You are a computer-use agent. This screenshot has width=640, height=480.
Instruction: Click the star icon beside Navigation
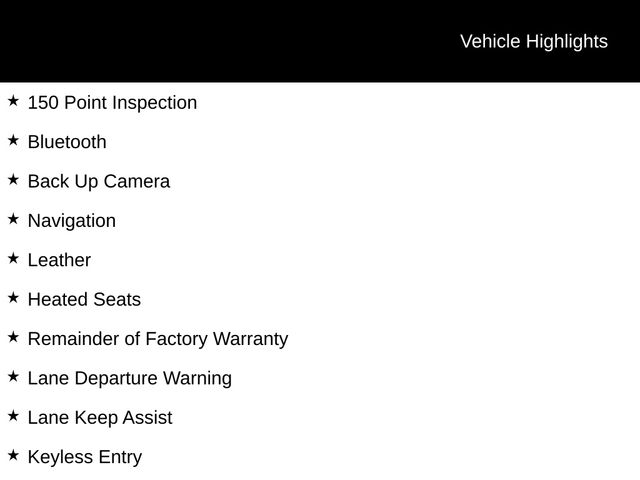pyautogui.click(x=13, y=219)
